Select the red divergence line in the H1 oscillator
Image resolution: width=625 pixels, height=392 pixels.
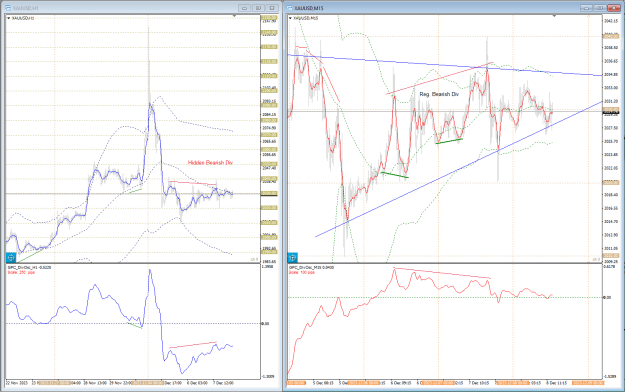(193, 345)
